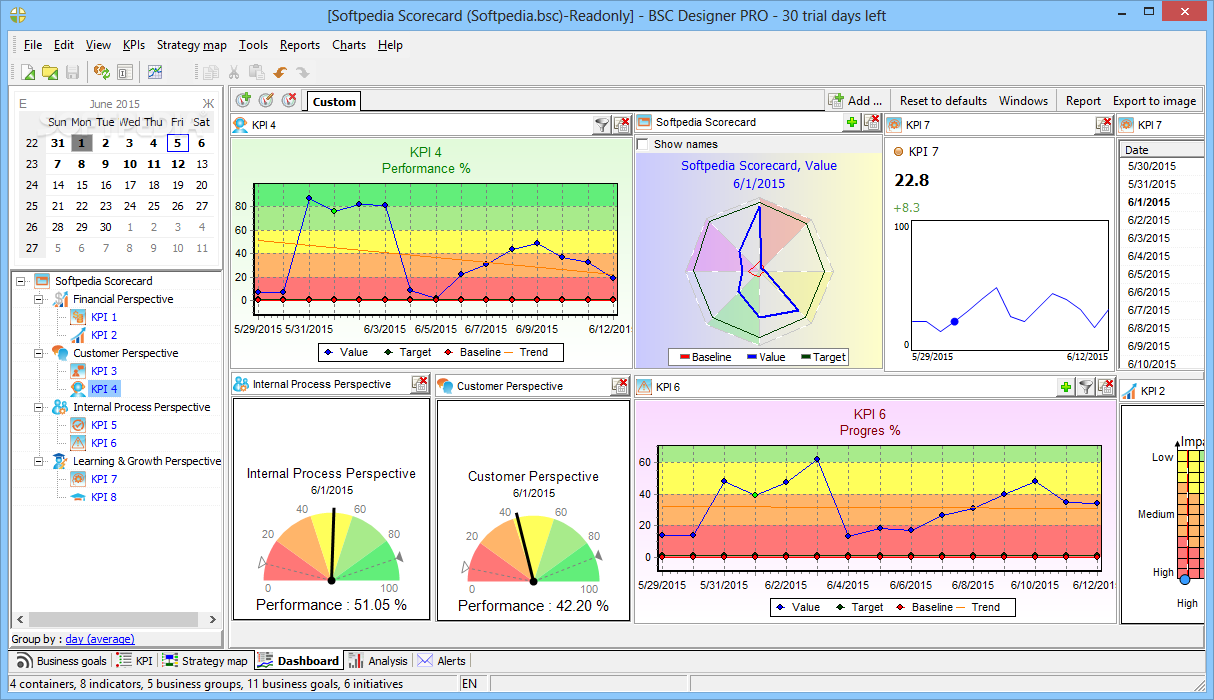
Task: Select date 6/5/2015 in date list
Action: point(1162,274)
